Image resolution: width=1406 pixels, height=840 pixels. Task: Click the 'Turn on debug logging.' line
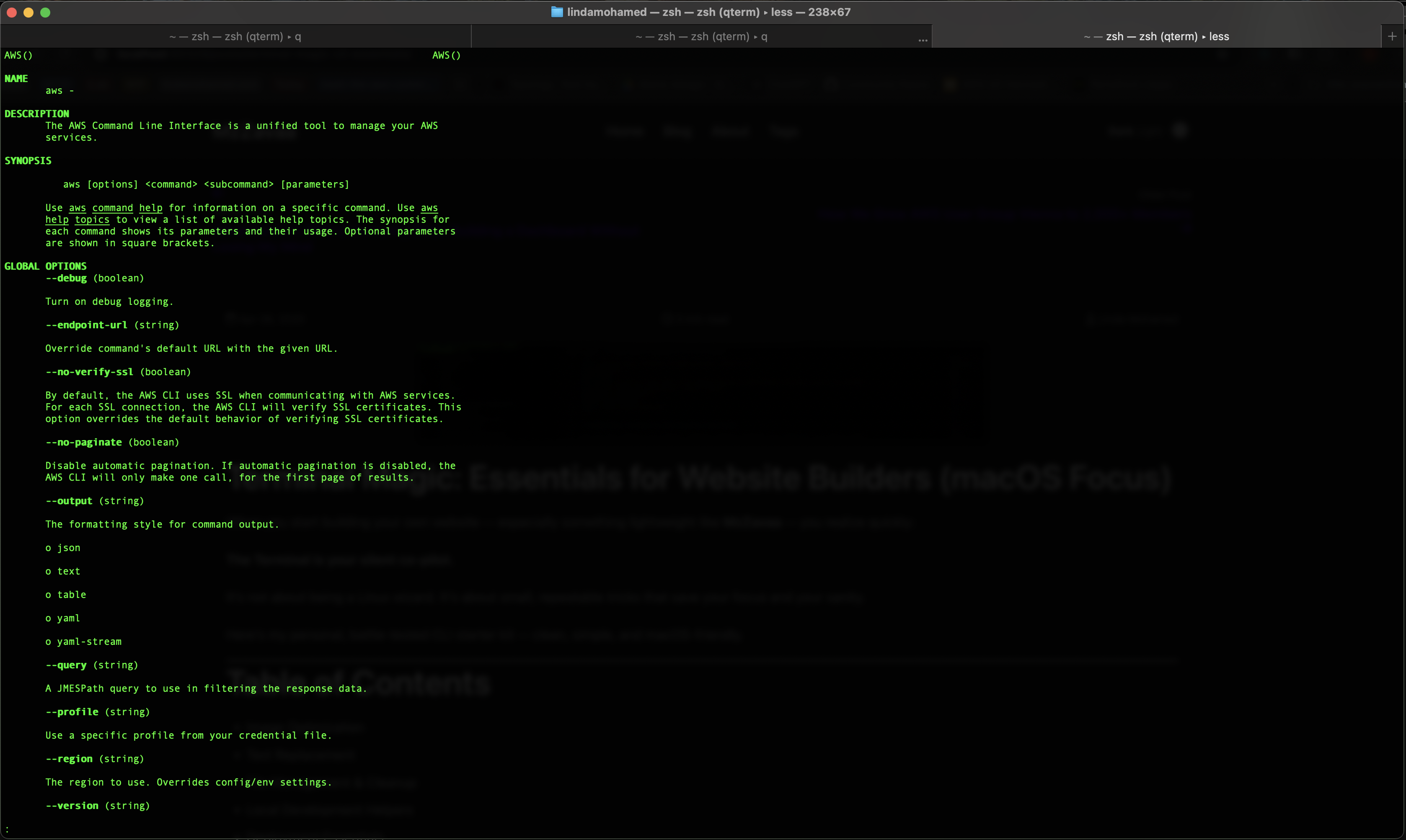click(109, 301)
